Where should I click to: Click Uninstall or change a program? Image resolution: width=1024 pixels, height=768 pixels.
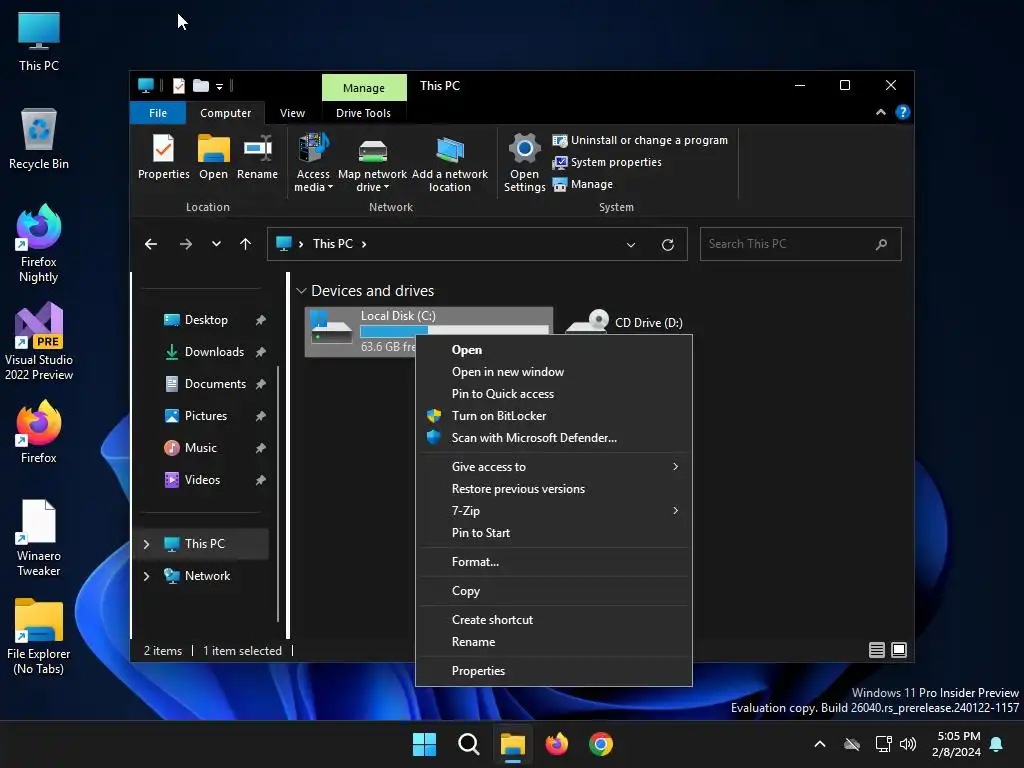pyautogui.click(x=640, y=140)
